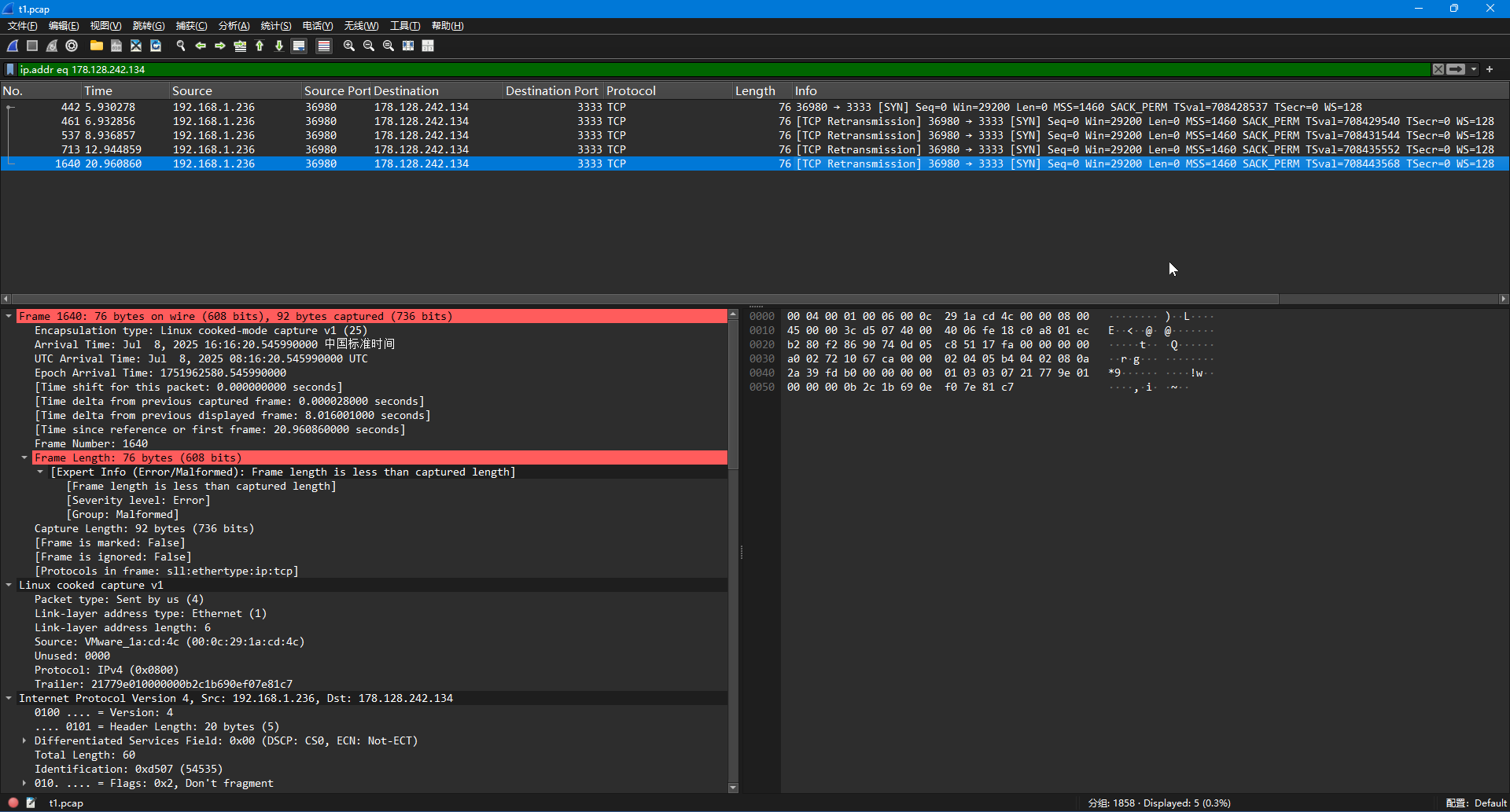This screenshot has width=1510, height=812.
Task: Start capture with the shark fin icon
Action: [x=13, y=46]
